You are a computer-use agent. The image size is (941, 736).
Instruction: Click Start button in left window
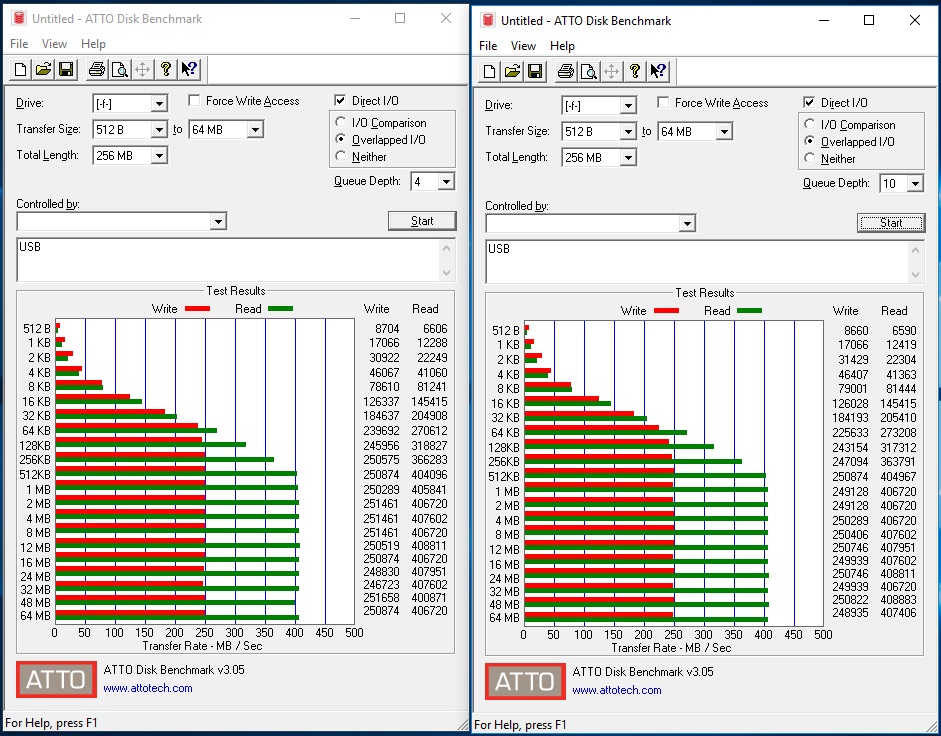click(x=422, y=221)
